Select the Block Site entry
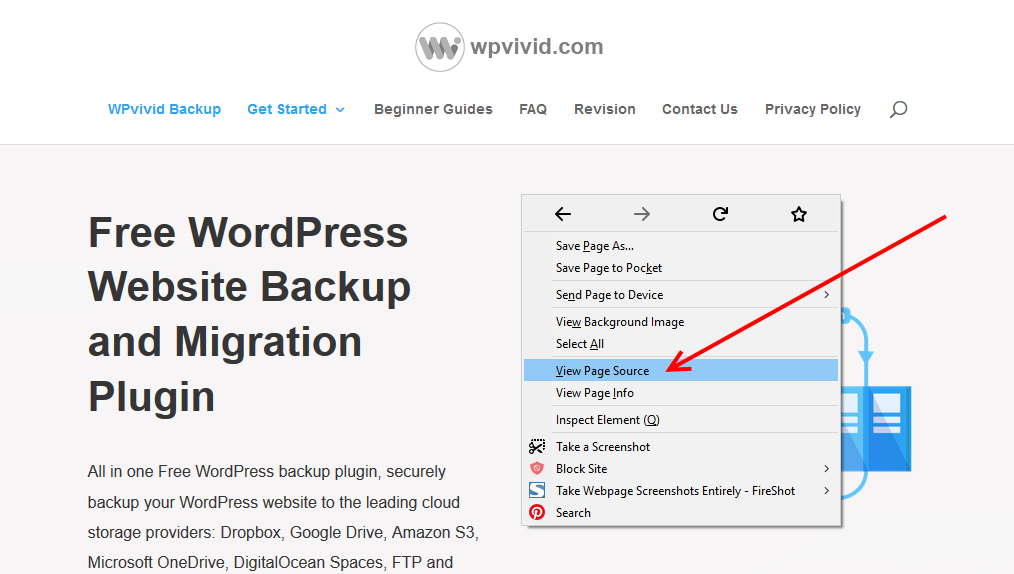 [x=681, y=469]
